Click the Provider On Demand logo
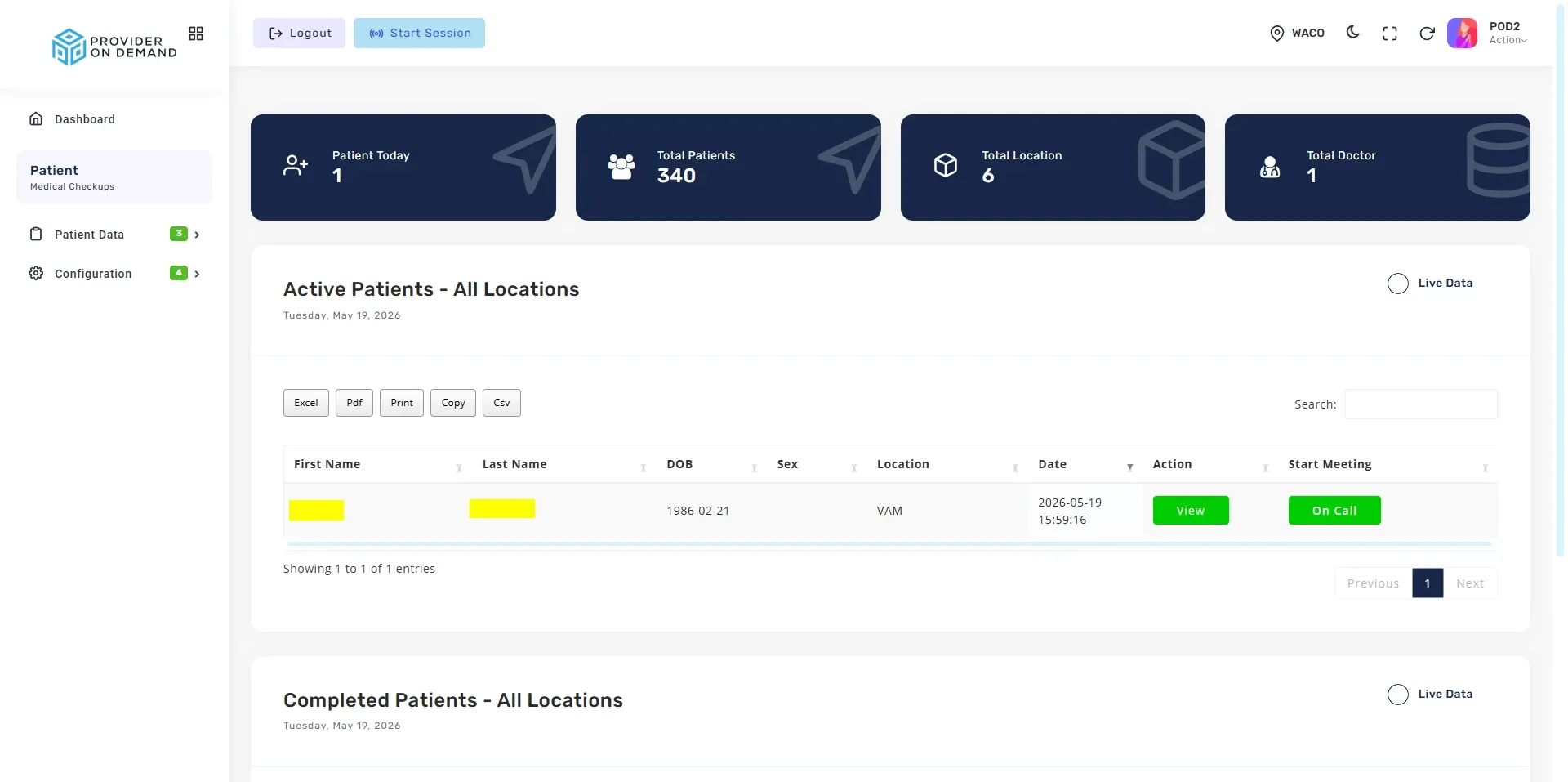This screenshot has height=782, width=1568. pyautogui.click(x=114, y=47)
